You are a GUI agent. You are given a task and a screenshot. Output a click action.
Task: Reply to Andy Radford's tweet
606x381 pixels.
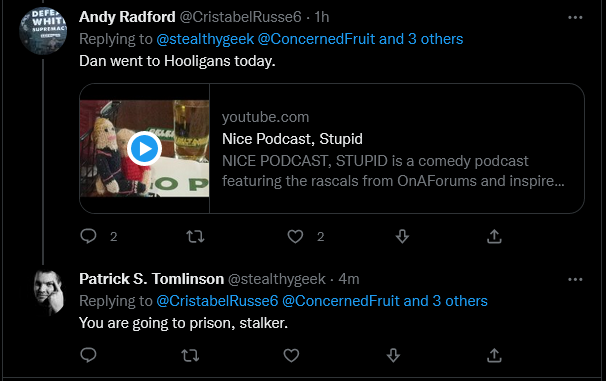point(89,236)
